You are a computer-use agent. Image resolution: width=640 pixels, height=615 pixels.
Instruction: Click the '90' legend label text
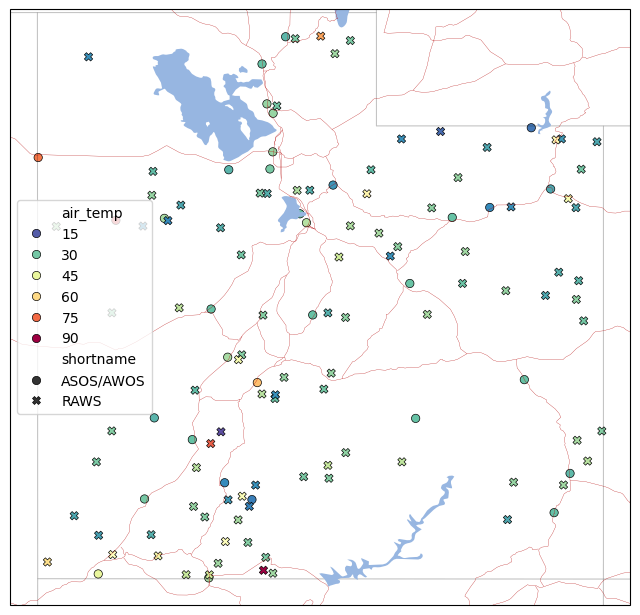[x=70, y=338]
